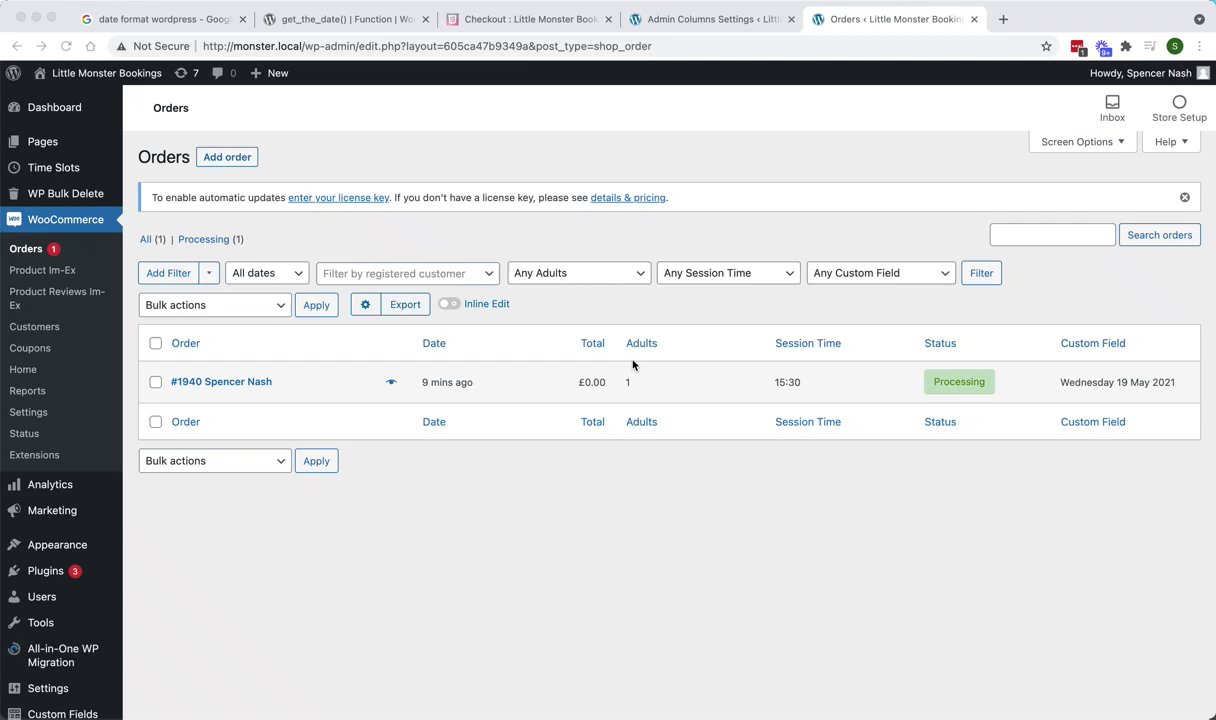This screenshot has height=720, width=1216.
Task: Dismiss the license key notice
Action: (1185, 197)
